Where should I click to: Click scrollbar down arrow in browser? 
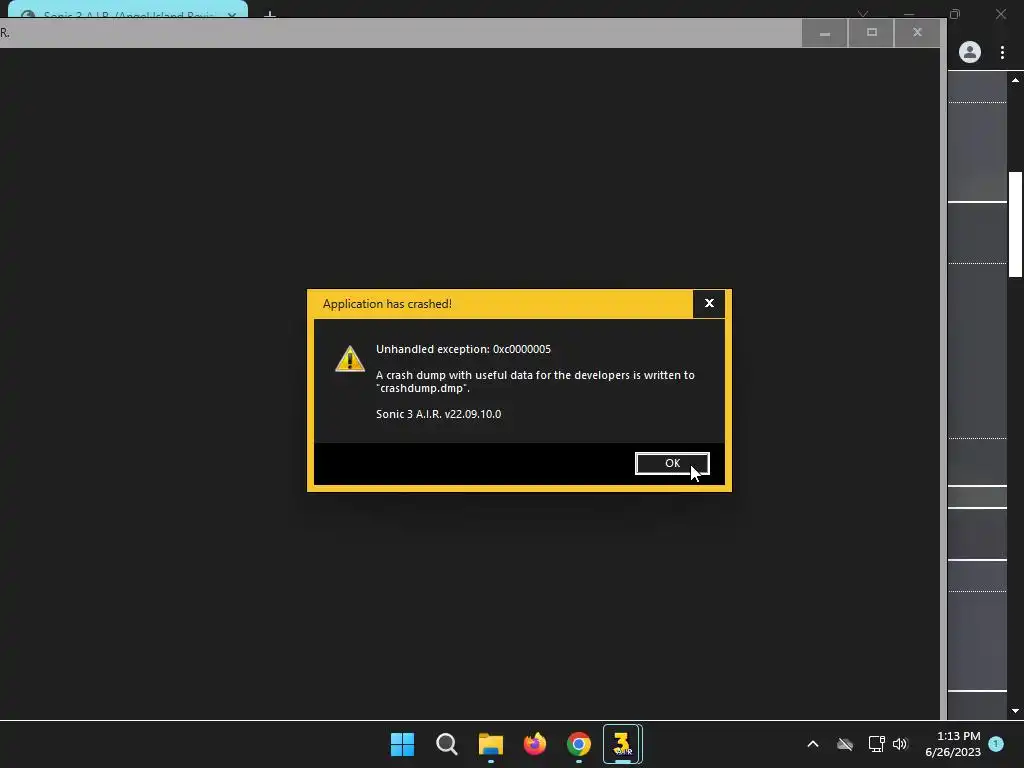tap(1016, 711)
